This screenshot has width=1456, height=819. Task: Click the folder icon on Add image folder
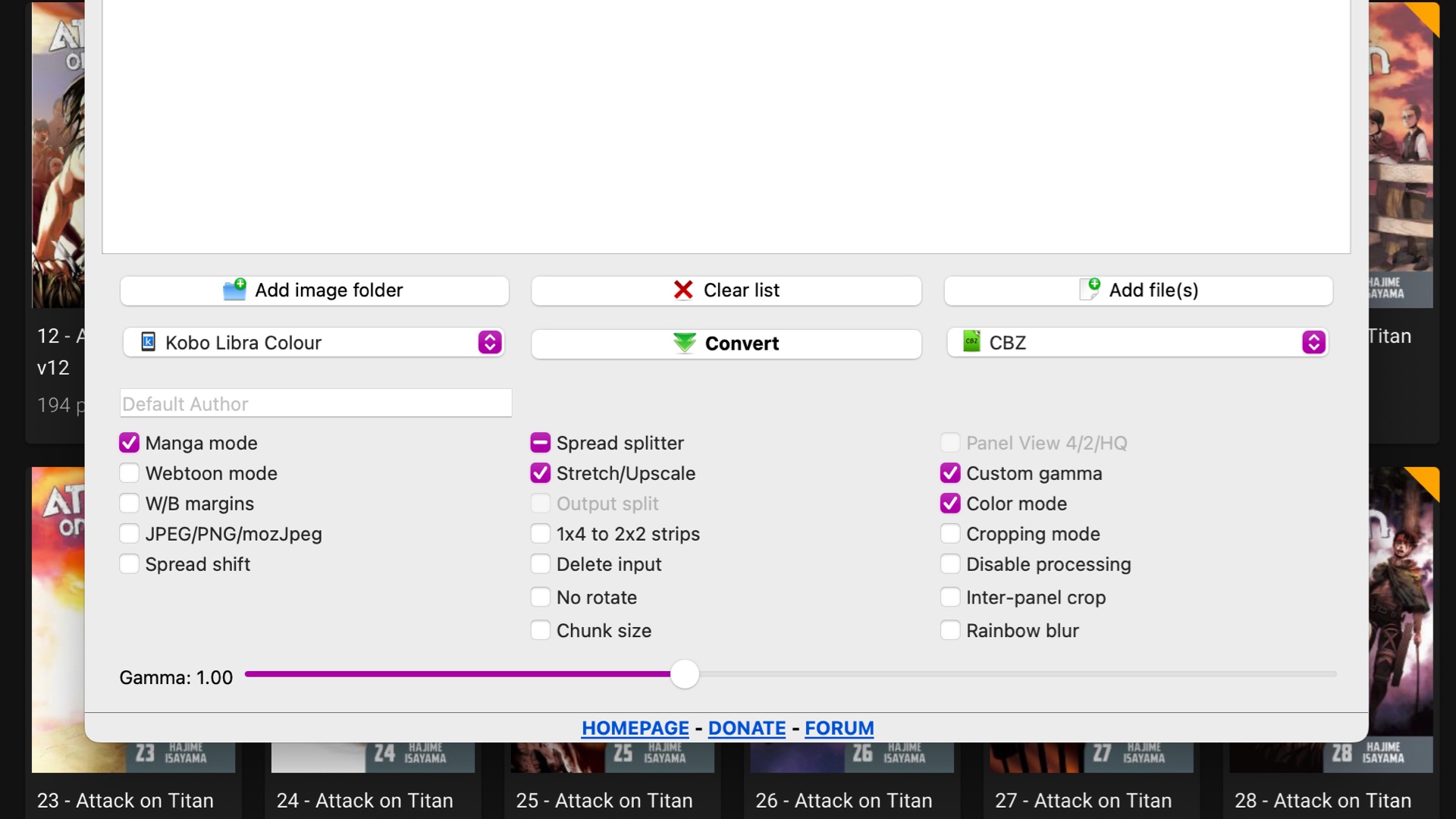pyautogui.click(x=235, y=290)
